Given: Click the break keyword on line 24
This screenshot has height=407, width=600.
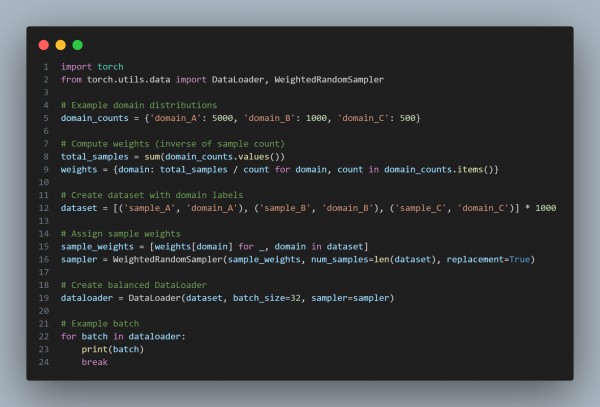Looking at the screenshot, I should pyautogui.click(x=95, y=362).
